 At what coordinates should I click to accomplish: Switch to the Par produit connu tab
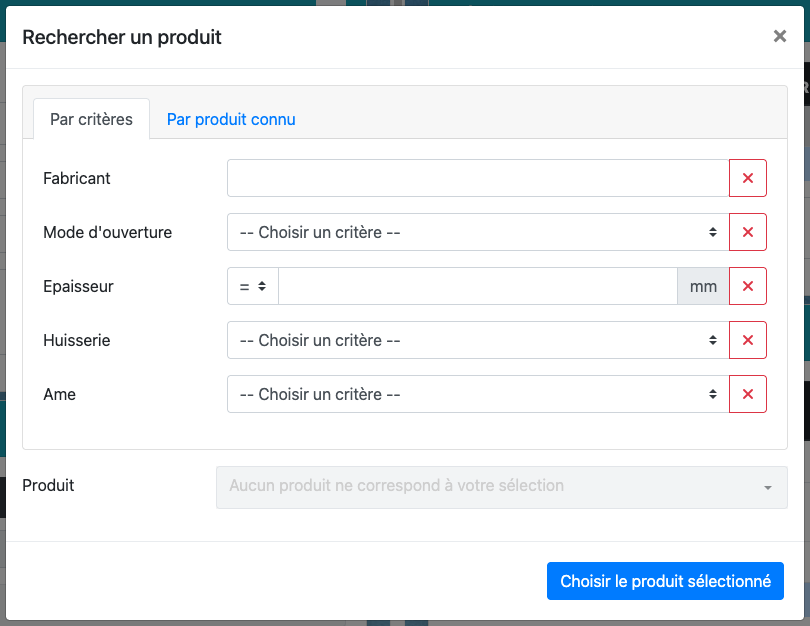(231, 119)
